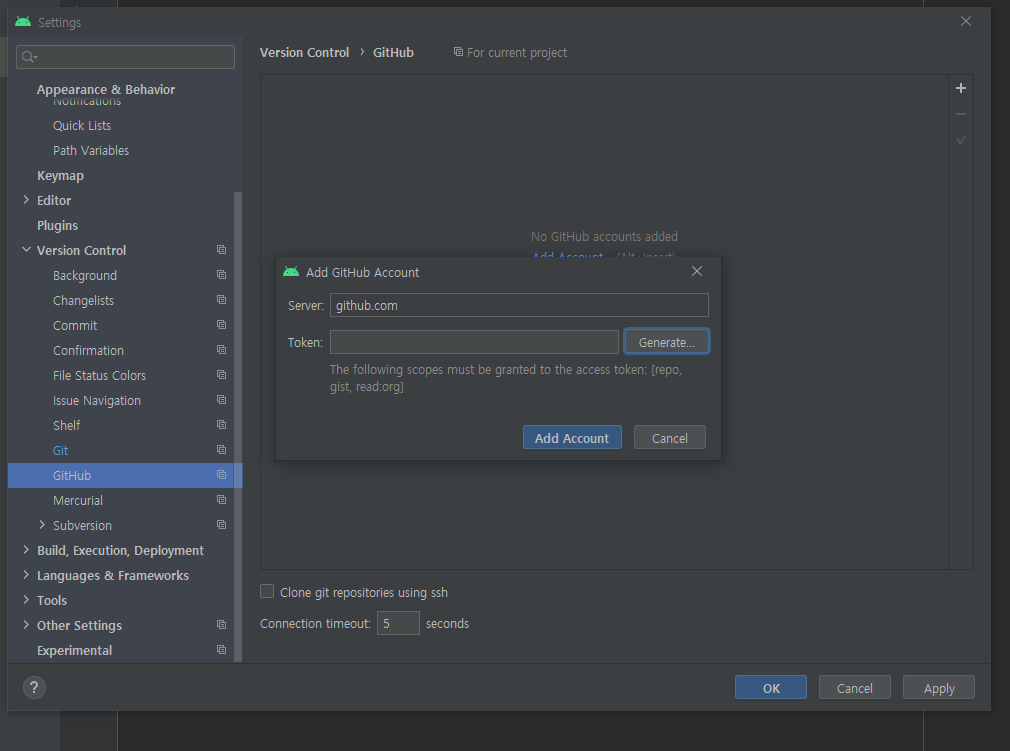1010x751 pixels.
Task: Open the Plugins settings page
Action: [x=57, y=225]
